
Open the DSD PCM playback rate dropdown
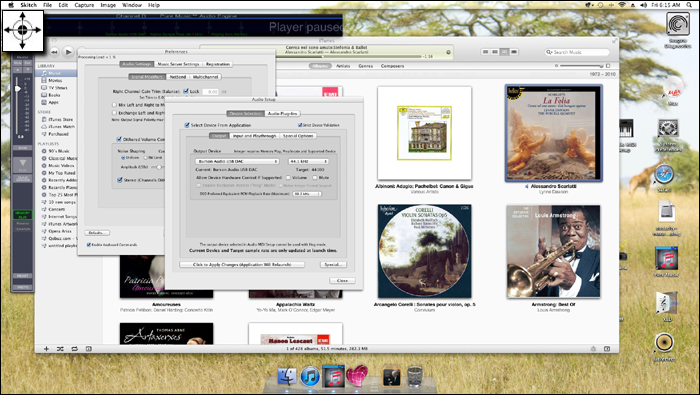(307, 194)
